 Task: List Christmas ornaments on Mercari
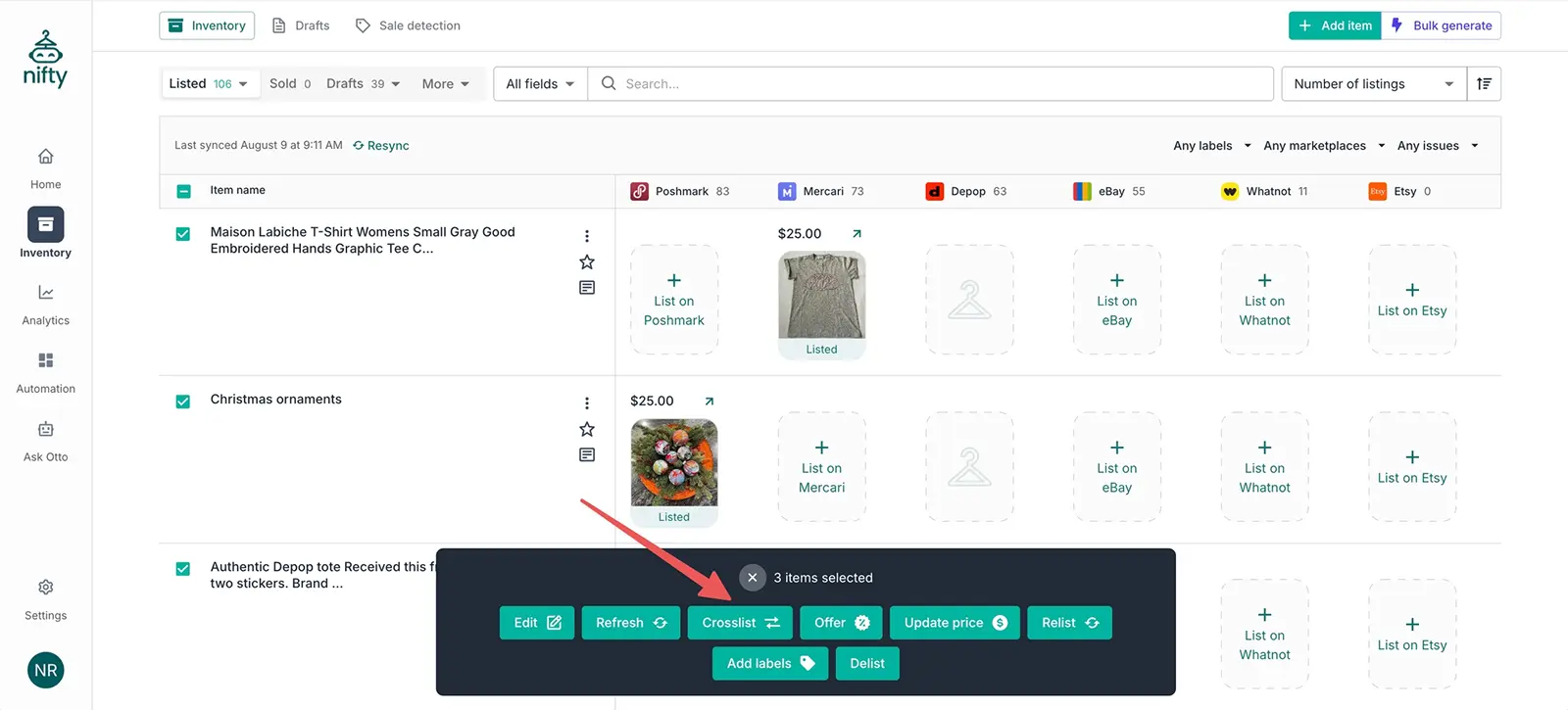pos(821,467)
